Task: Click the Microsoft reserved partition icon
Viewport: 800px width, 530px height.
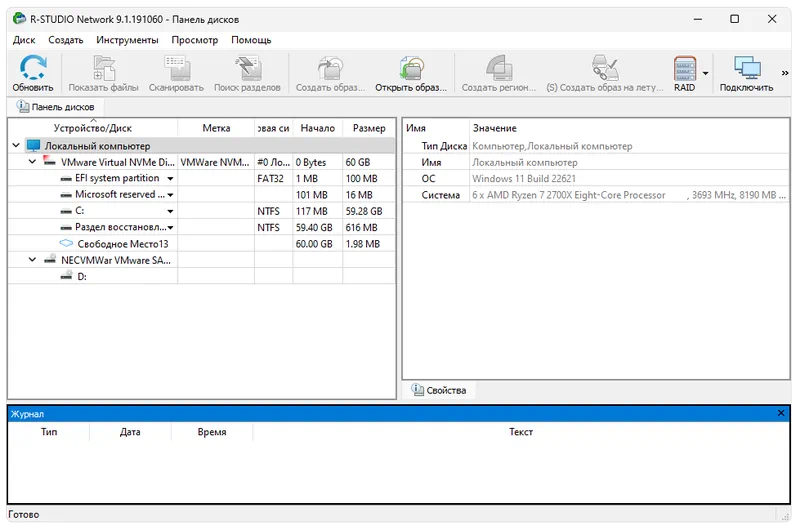Action: [66, 195]
